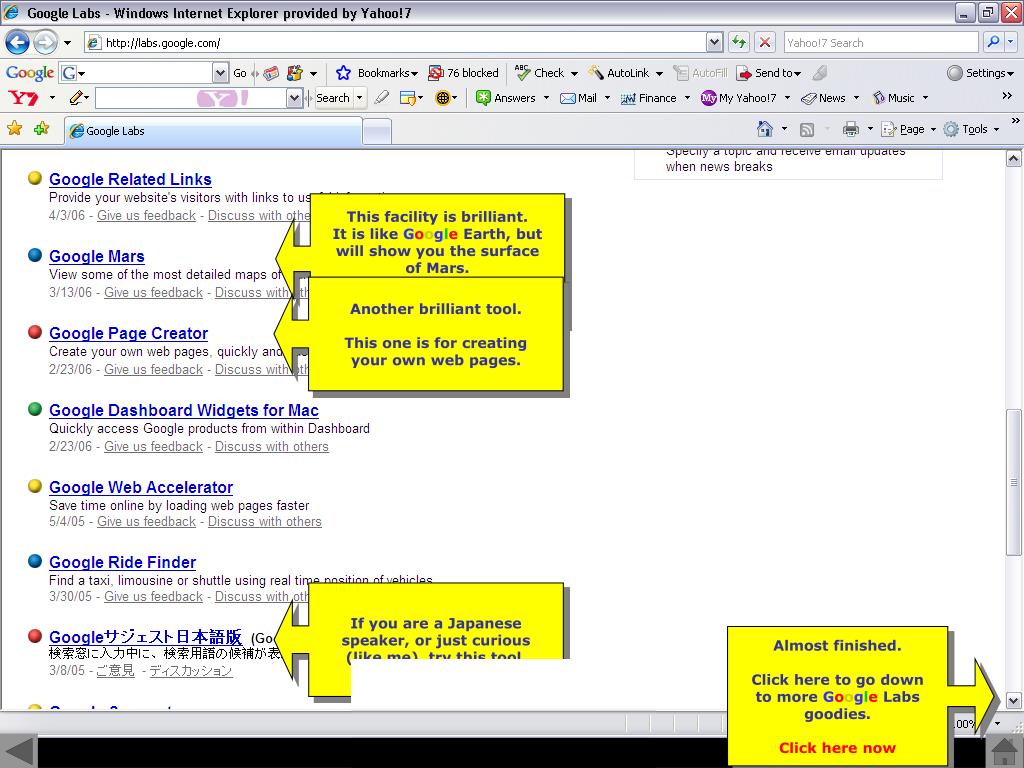Click Discuss with others under Dashboard Widgets
Screen dimensions: 1024x768
(272, 447)
